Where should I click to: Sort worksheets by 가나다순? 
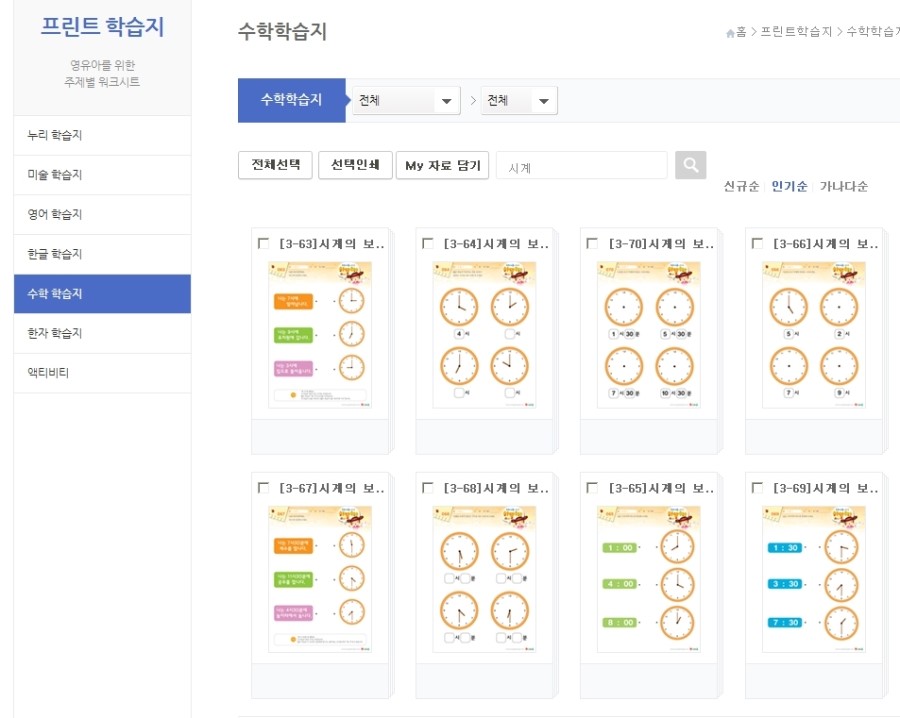[x=844, y=186]
